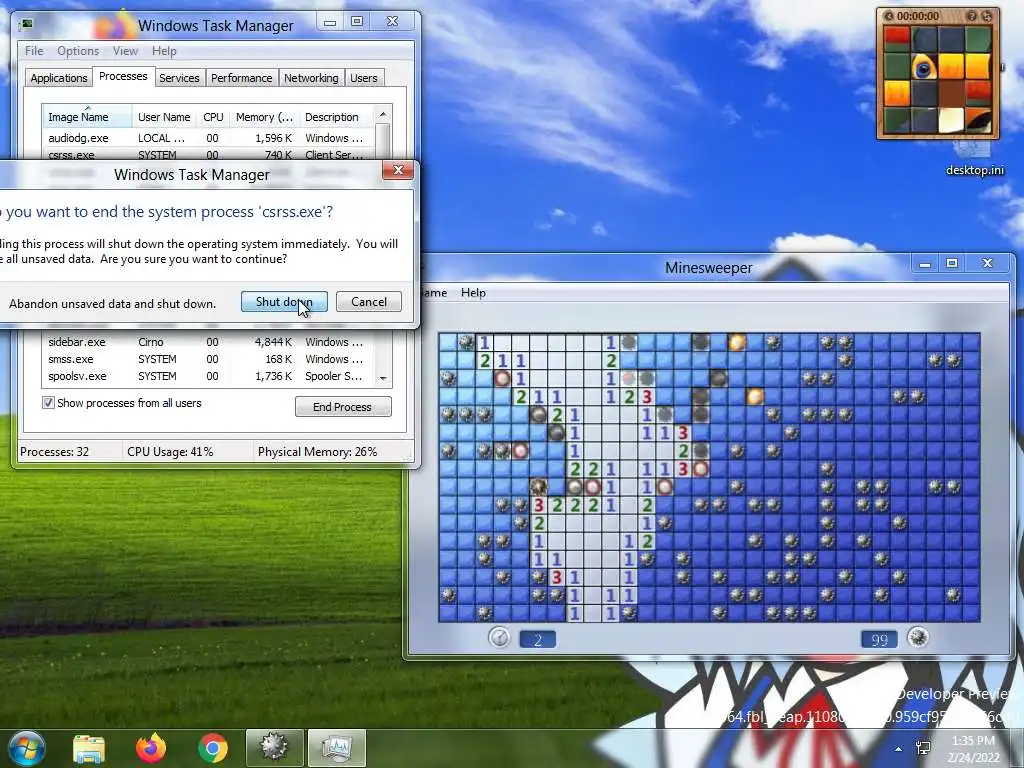Click the process list scroll up arrow
1024x768 pixels.
coord(383,114)
